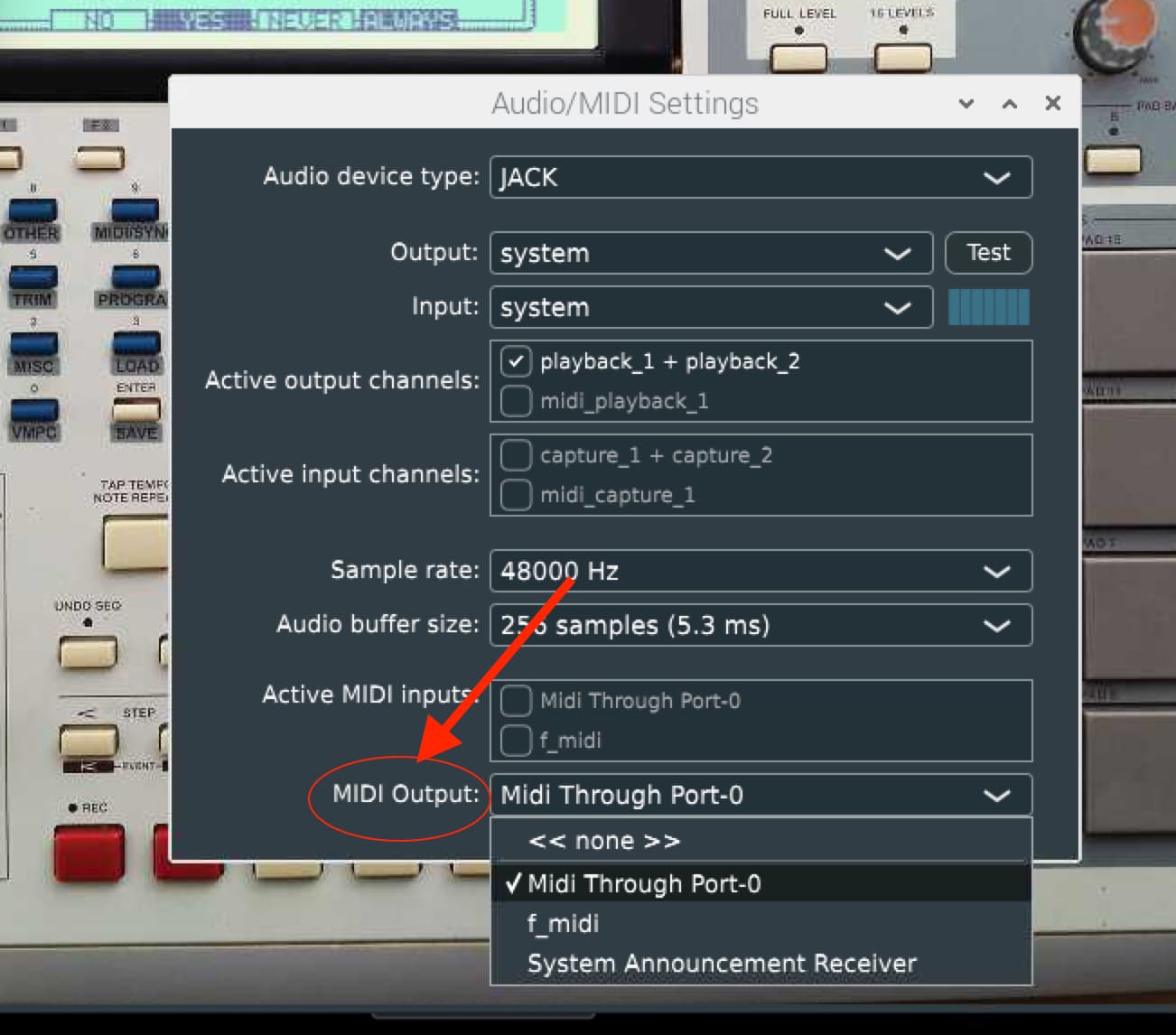Open the Audio device type dropdown
Image resolution: width=1176 pixels, height=1035 pixels.
point(761,177)
